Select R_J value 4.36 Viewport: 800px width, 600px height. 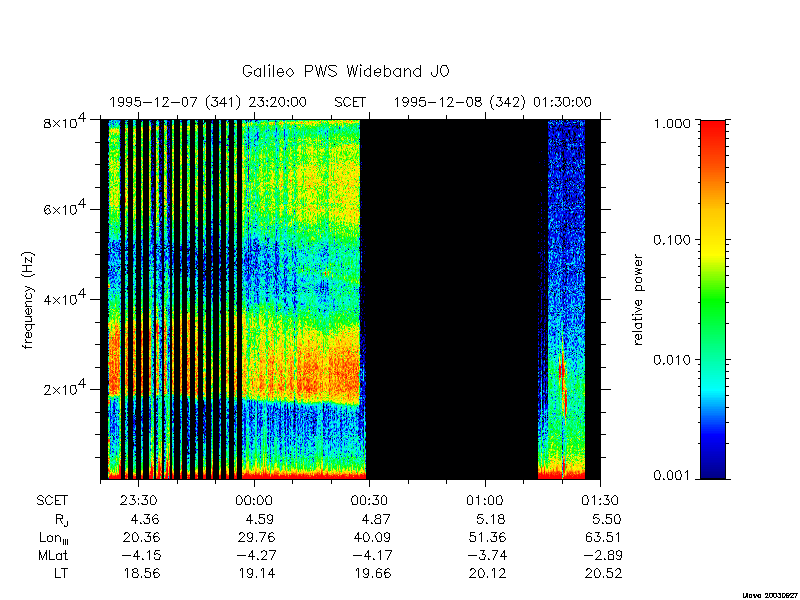click(x=145, y=519)
